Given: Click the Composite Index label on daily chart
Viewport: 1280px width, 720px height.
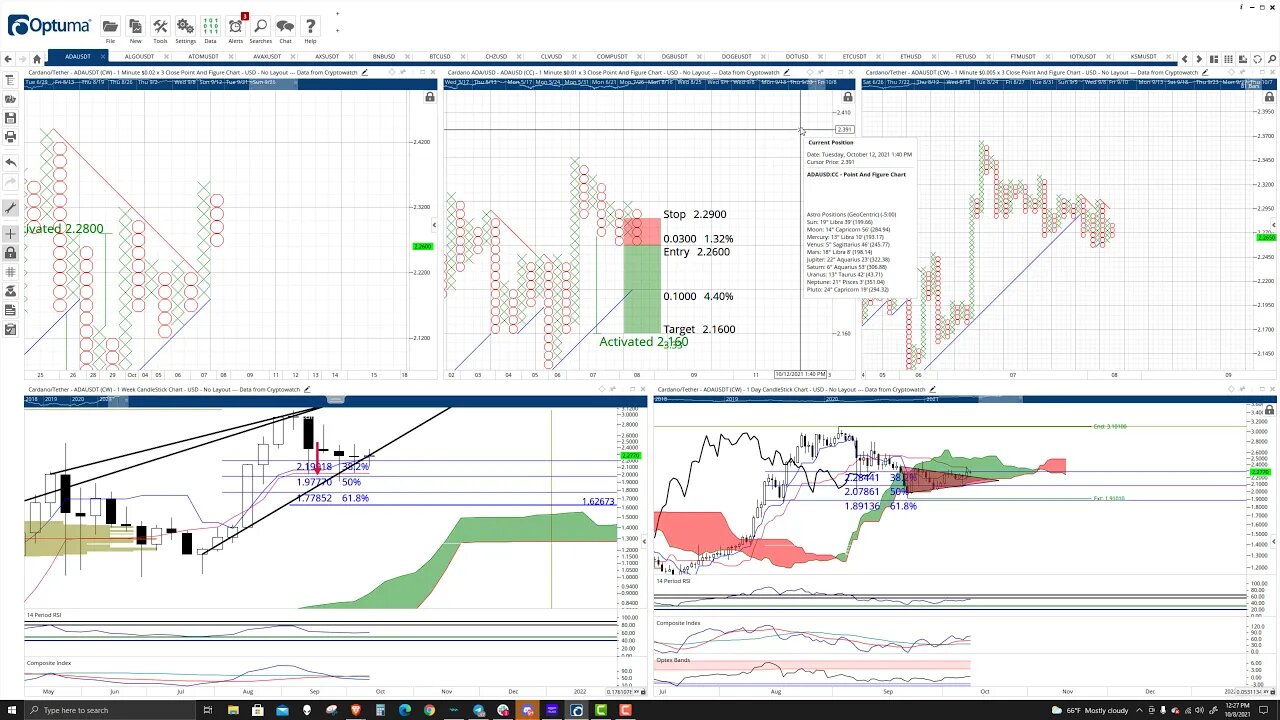Looking at the screenshot, I should (x=677, y=623).
